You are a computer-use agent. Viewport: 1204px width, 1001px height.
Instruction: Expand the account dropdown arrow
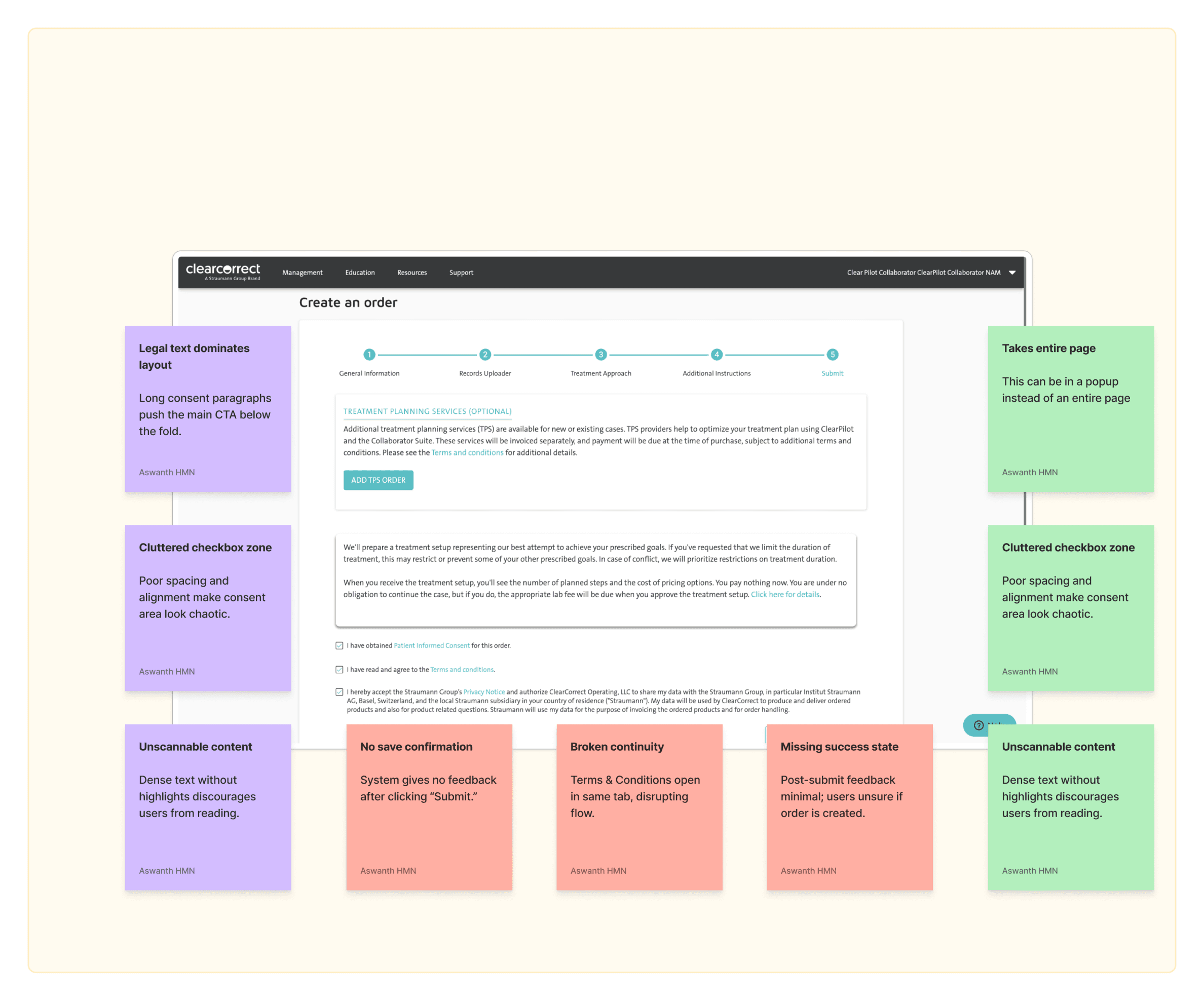[1012, 273]
